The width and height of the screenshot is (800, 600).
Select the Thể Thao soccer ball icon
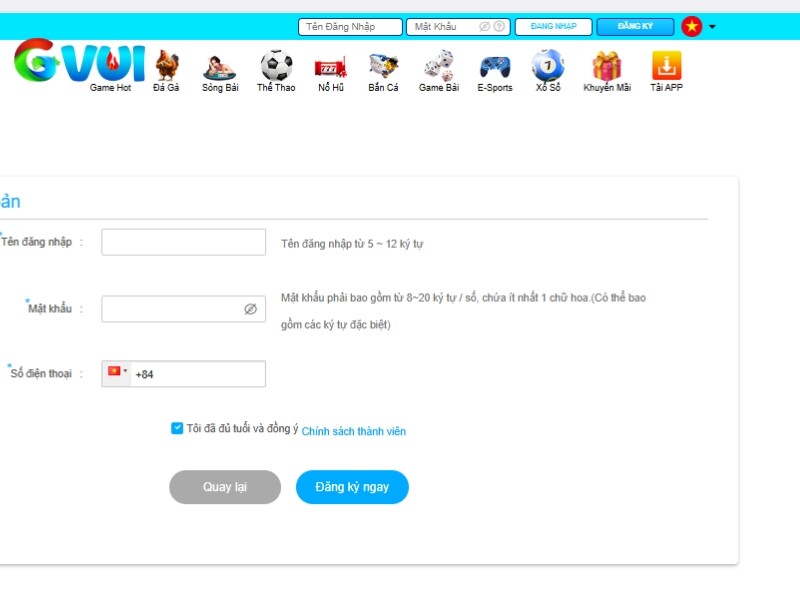[x=276, y=65]
